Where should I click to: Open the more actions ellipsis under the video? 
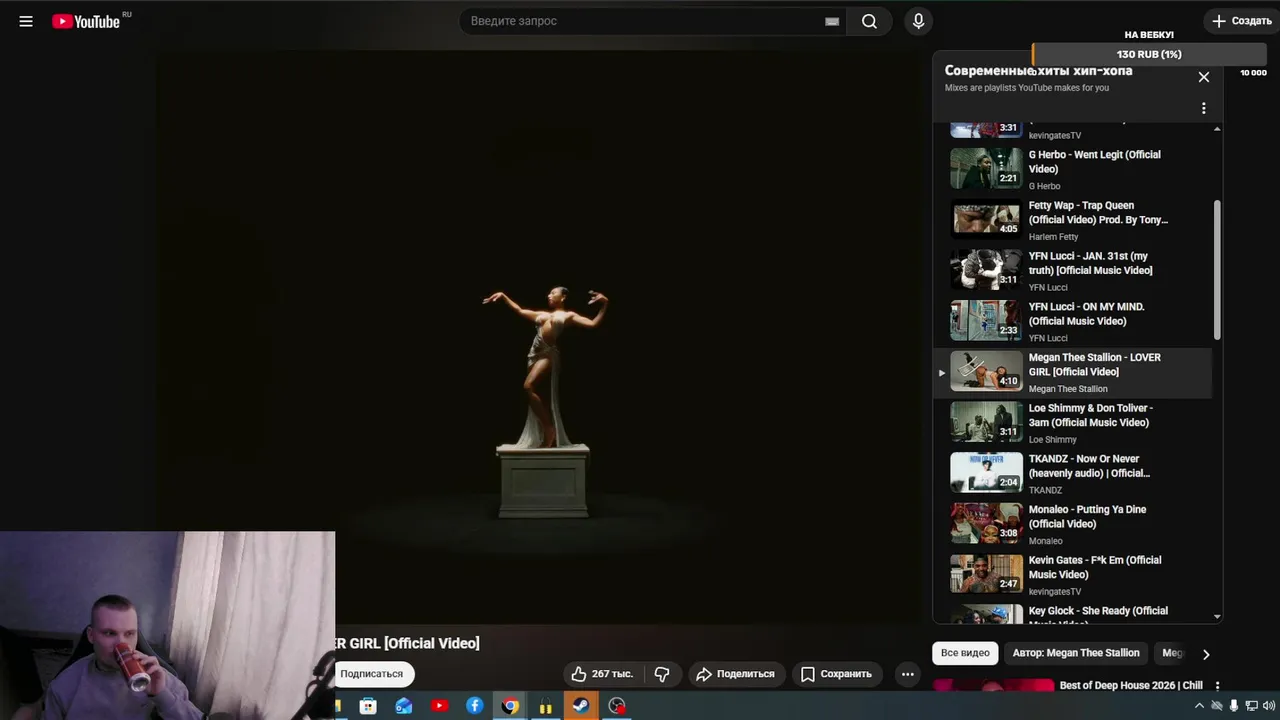pos(908,674)
